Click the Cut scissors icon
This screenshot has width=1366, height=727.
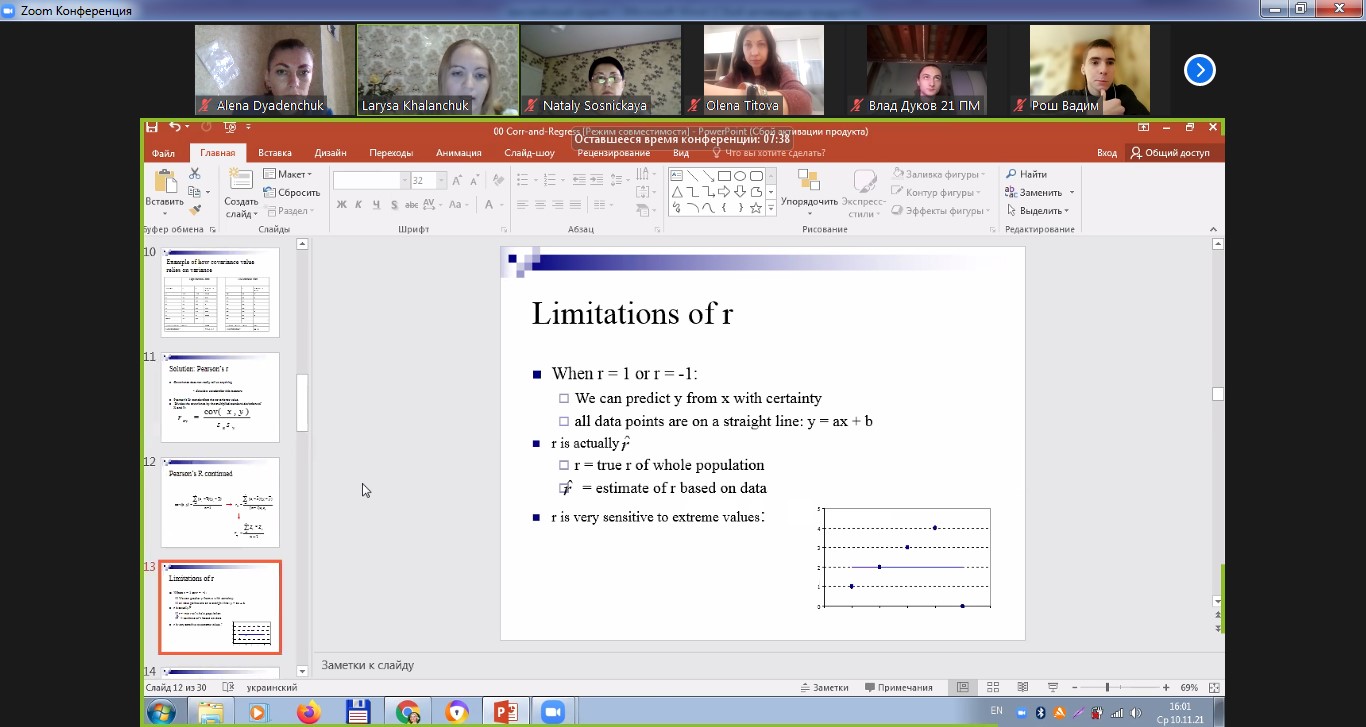coord(194,174)
